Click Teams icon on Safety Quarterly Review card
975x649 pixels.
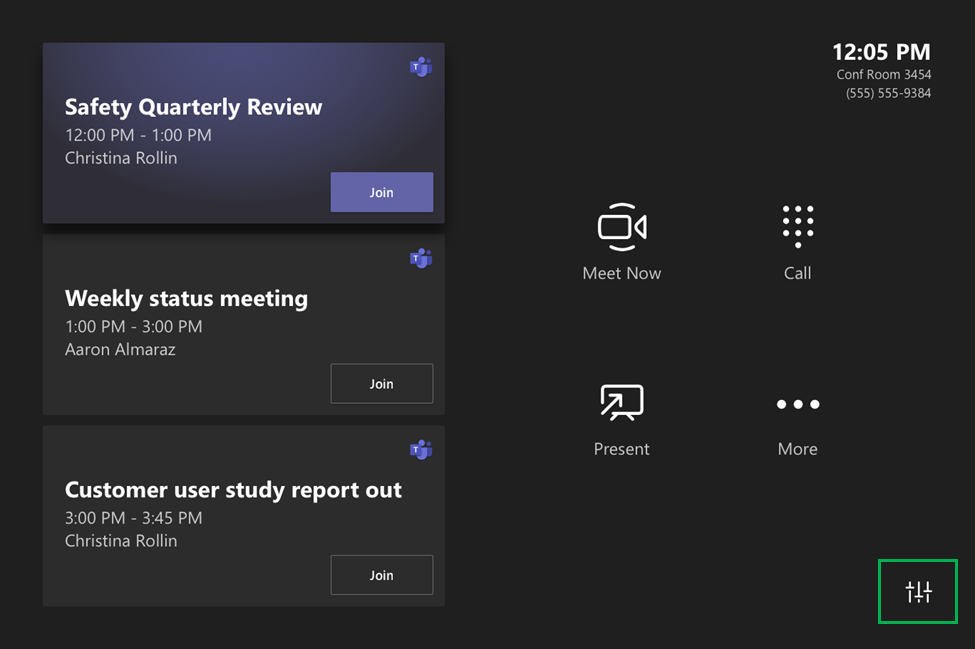(421, 67)
